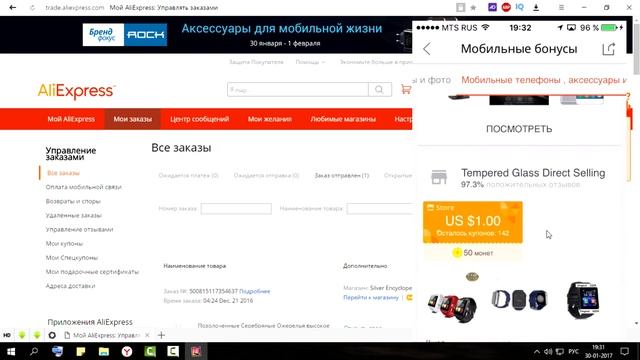This screenshot has height=360, width=640.
Task: Open Windows taskbar search
Action: (34, 351)
